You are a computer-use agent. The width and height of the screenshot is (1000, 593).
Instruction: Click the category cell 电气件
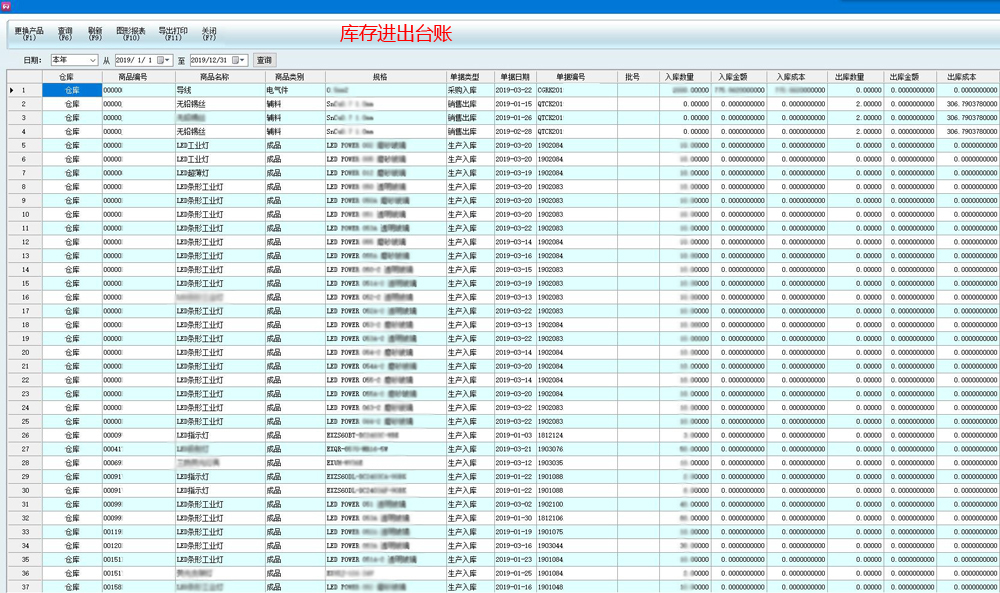coord(295,90)
